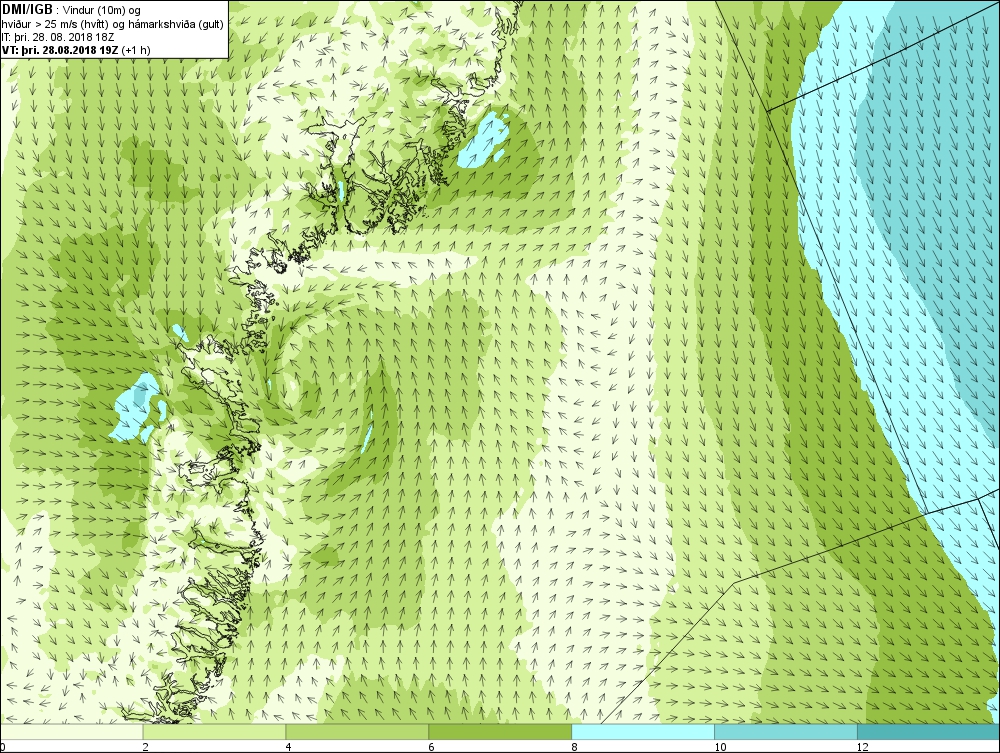This screenshot has width=1000, height=753.
Task: Click the scale label '12'
Action: (x=862, y=747)
